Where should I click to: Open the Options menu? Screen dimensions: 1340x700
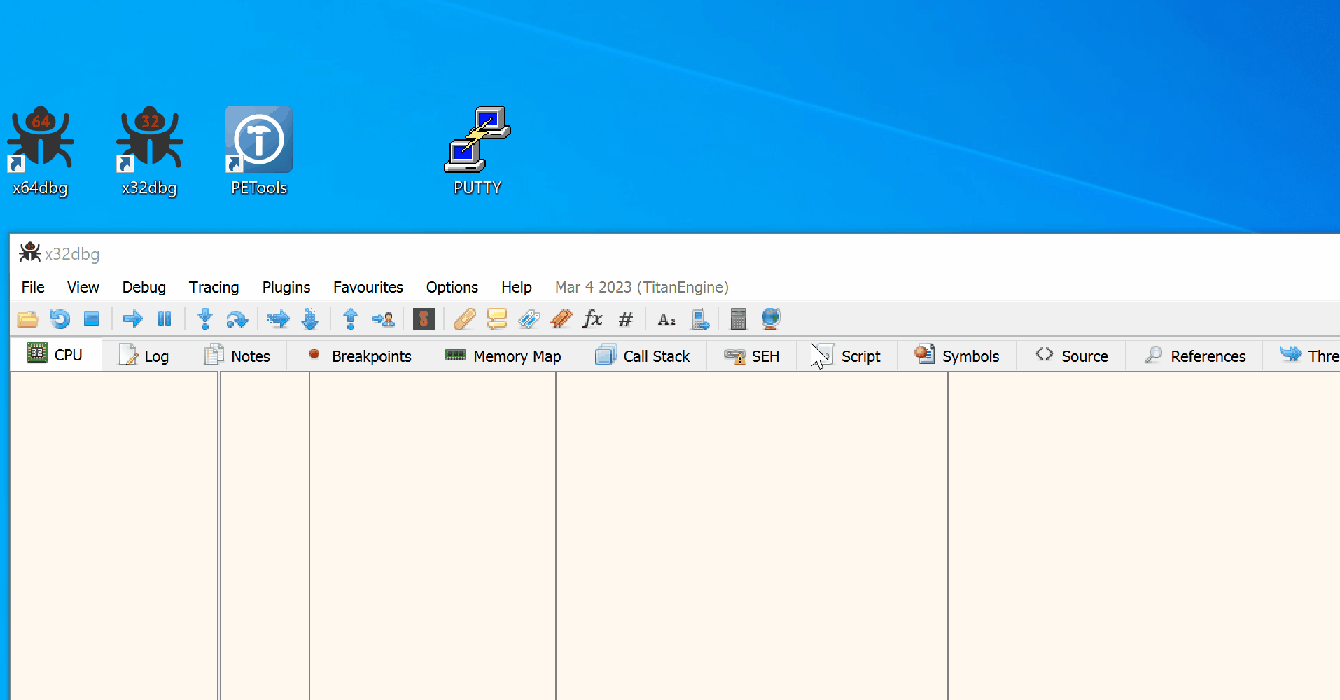coord(452,287)
